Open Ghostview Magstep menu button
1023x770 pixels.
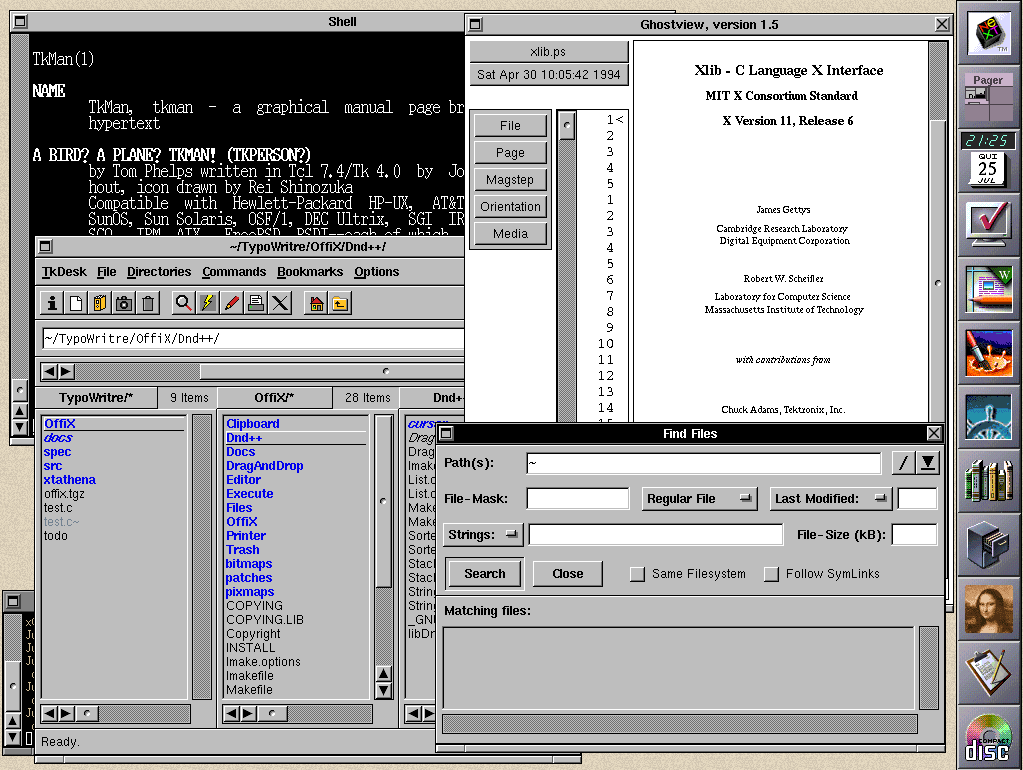510,179
